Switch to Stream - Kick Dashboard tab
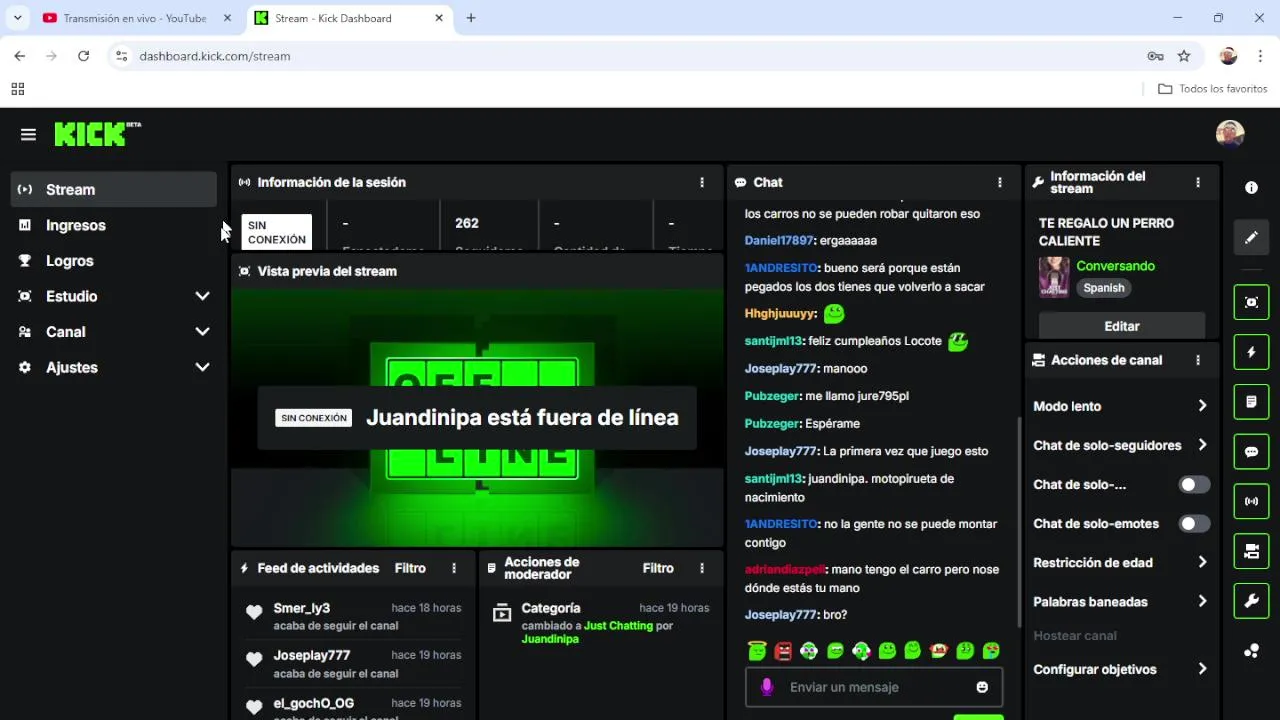Screen dimensions: 1280x720 pos(347,18)
